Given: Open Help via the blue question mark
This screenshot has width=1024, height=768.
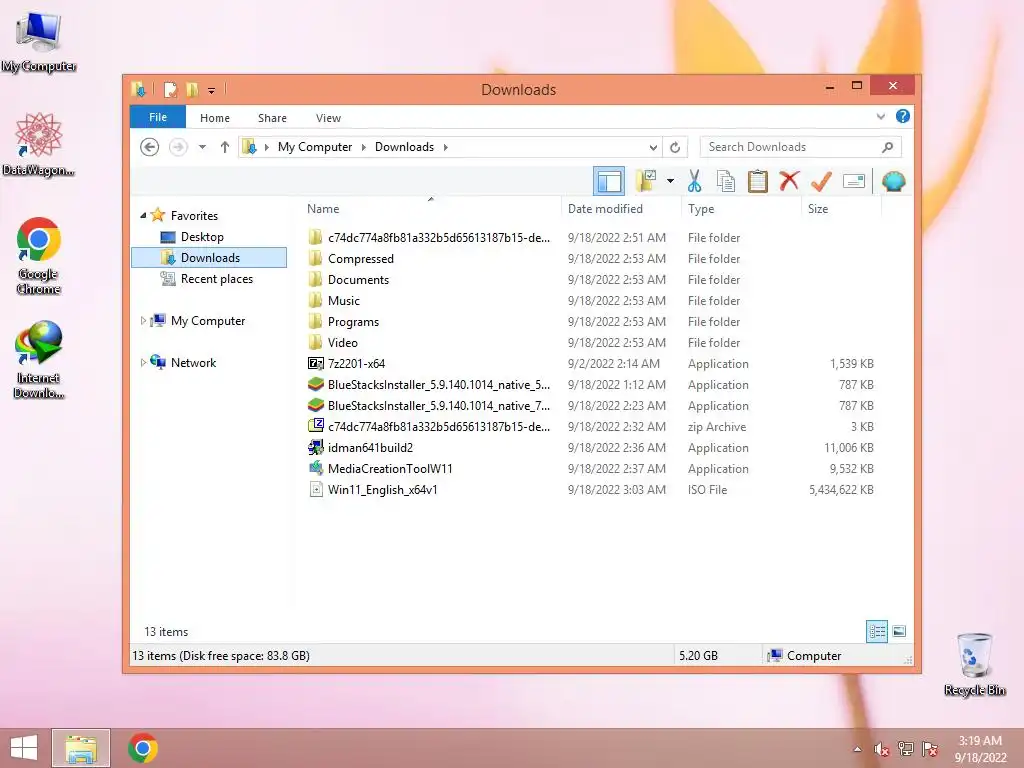Looking at the screenshot, I should coord(903,116).
